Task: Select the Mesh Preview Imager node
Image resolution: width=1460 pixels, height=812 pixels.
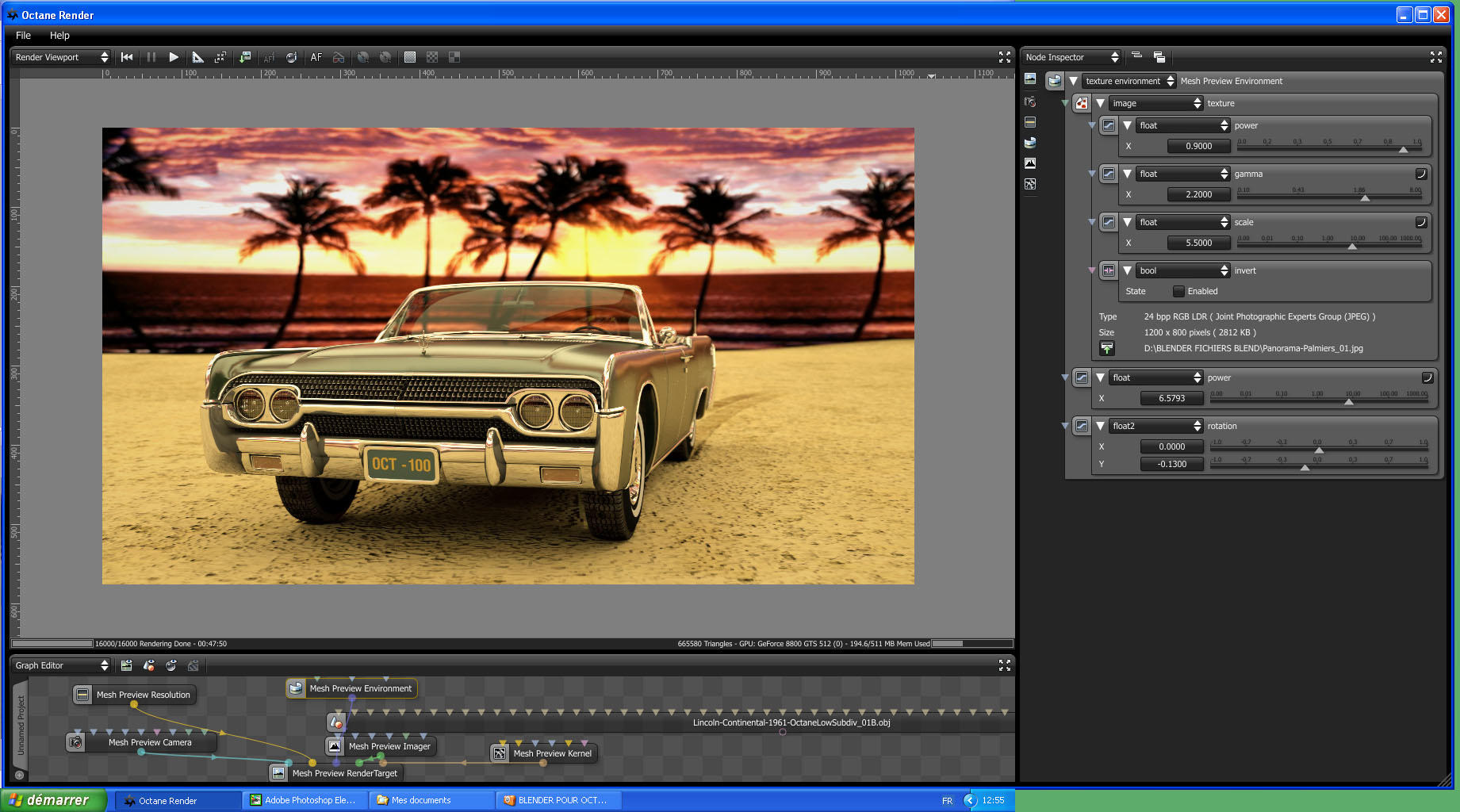Action: click(x=381, y=746)
